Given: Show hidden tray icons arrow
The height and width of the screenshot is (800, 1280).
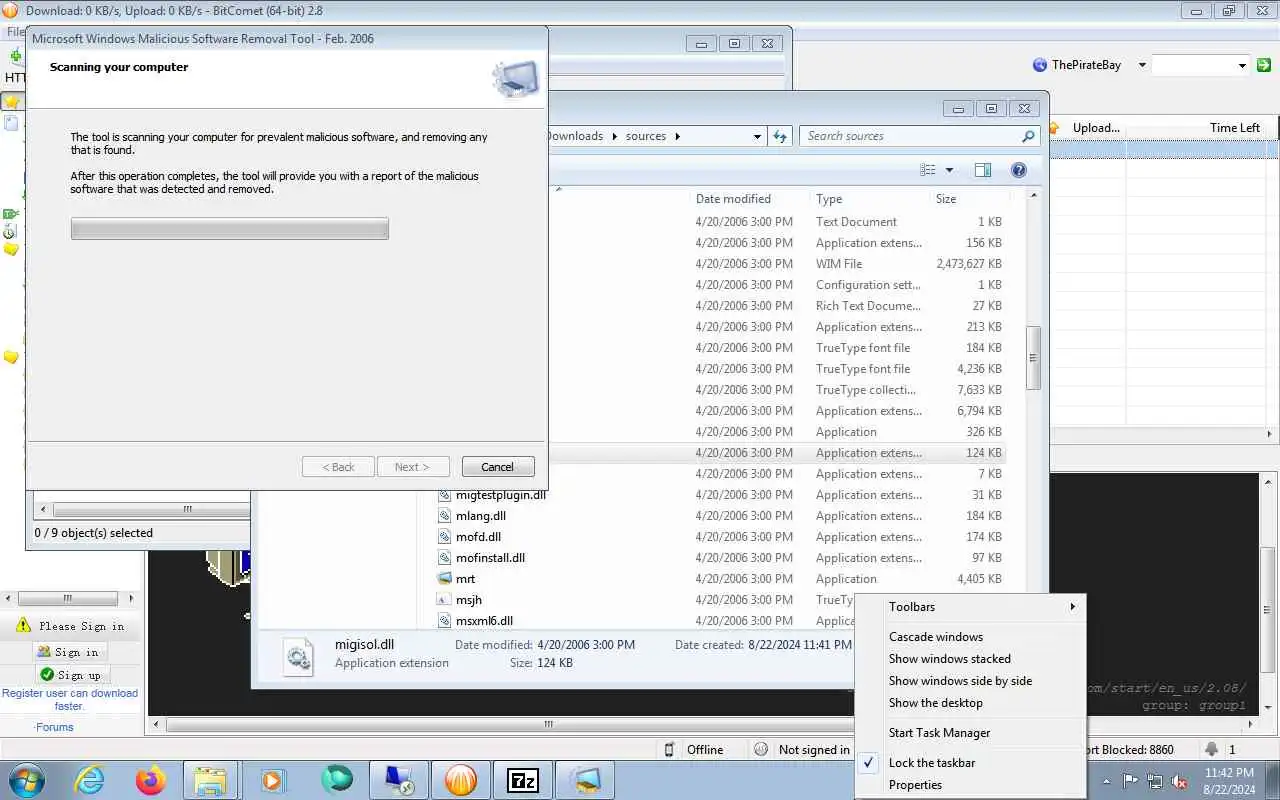Looking at the screenshot, I should point(1106,781).
